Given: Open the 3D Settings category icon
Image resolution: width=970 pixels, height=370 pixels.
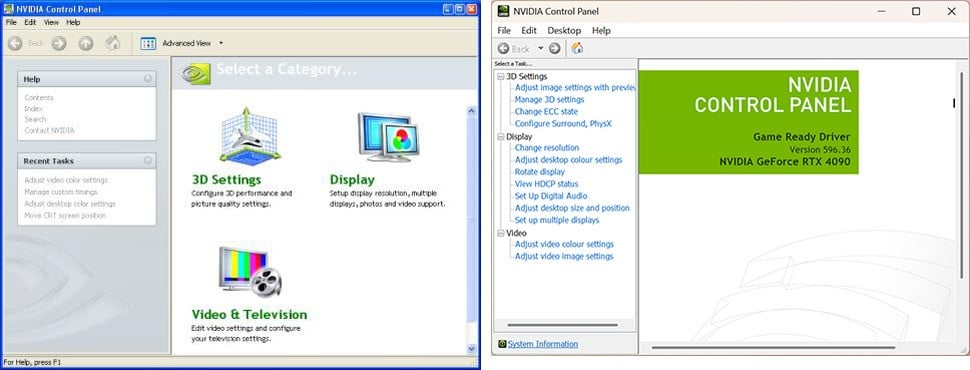Looking at the screenshot, I should [x=250, y=136].
